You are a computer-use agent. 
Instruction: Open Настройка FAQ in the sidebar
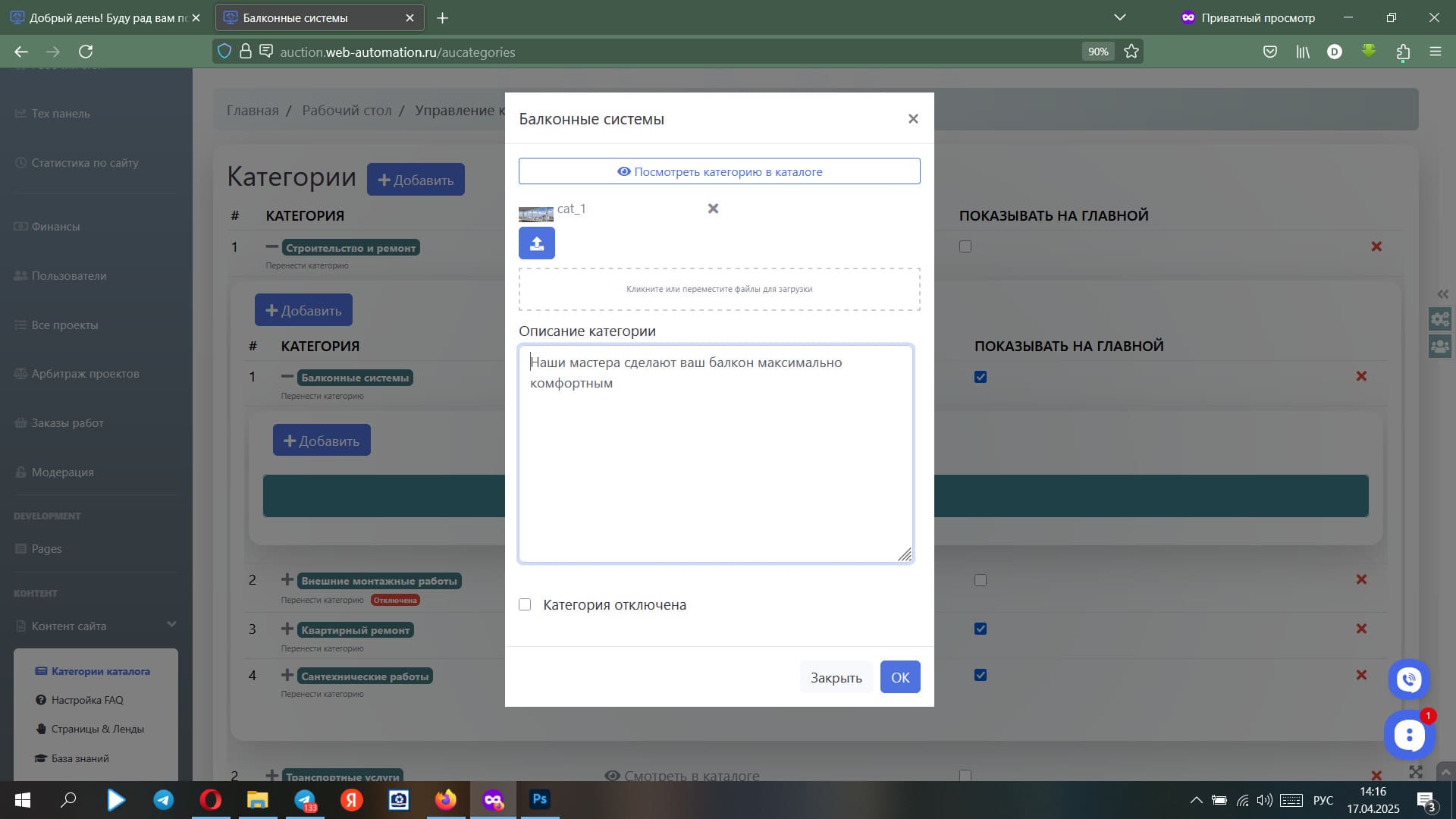(87, 700)
